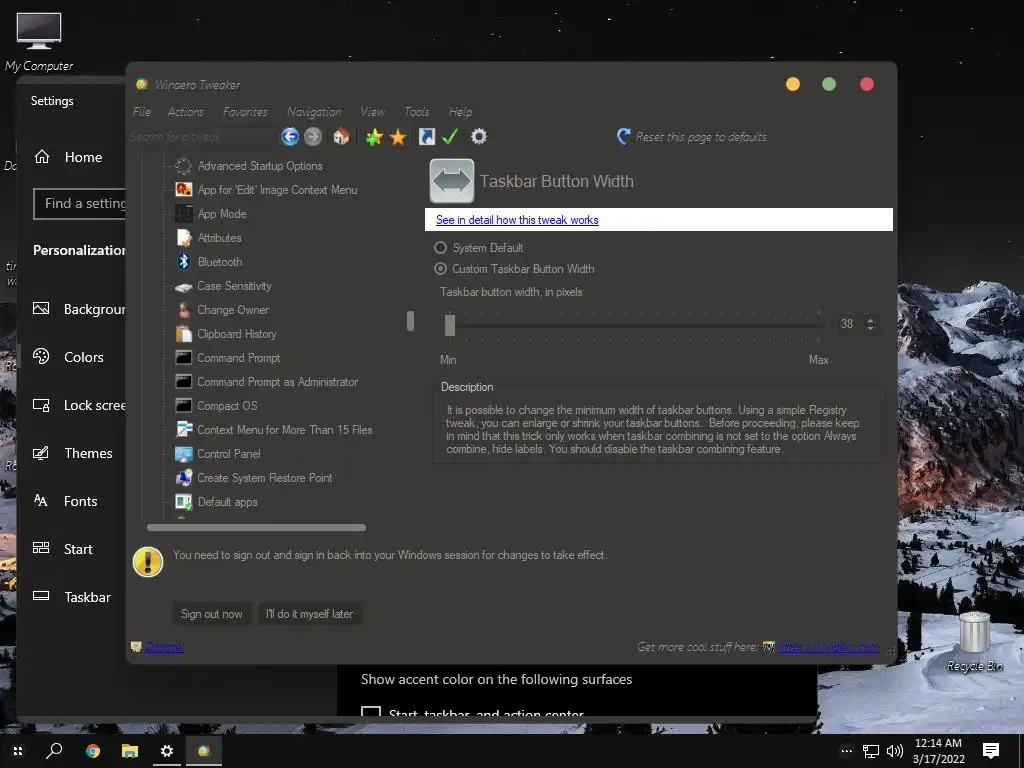Screen dimensions: 1024x768
Task: Click the Case Sensitivity drive icon
Action: pos(184,286)
